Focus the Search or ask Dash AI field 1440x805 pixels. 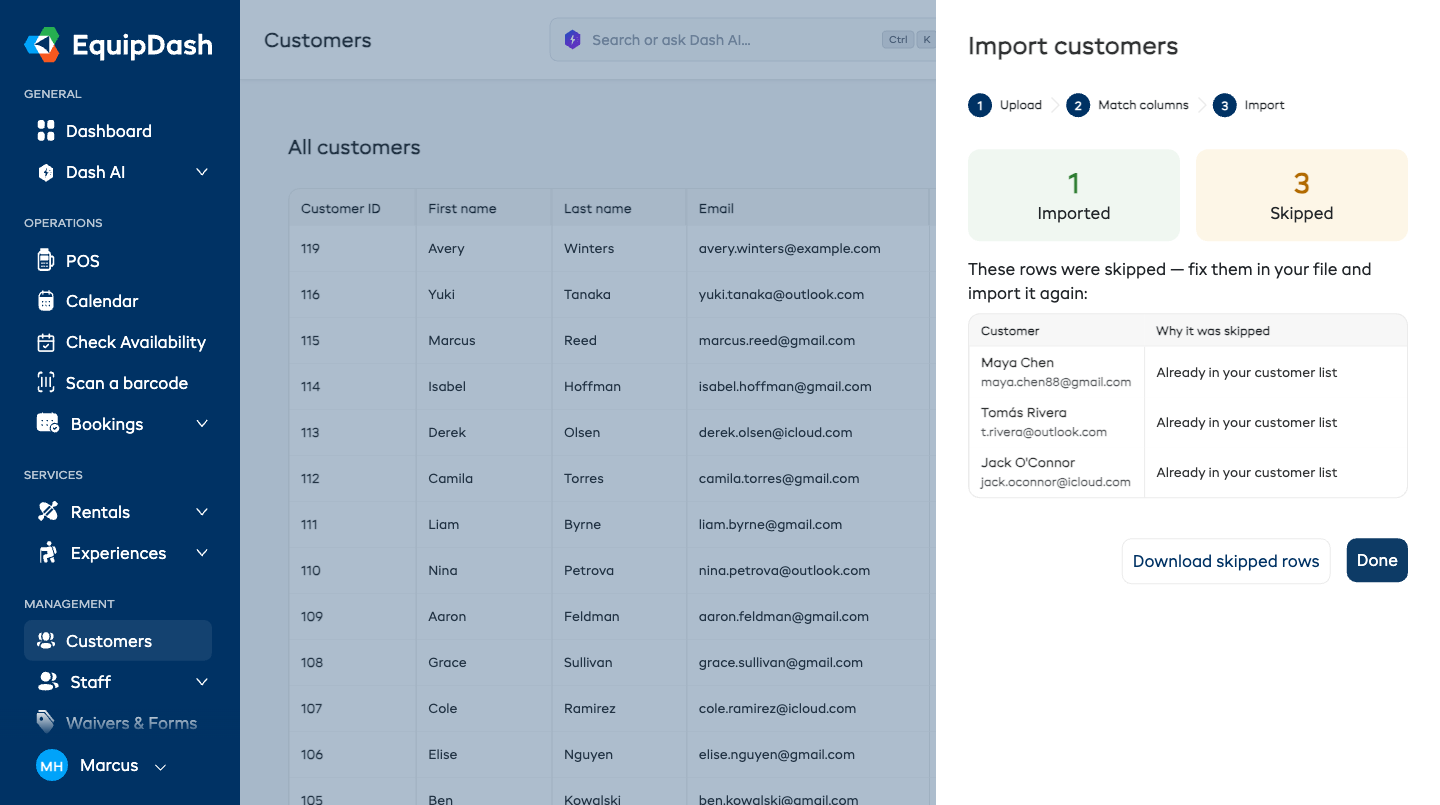pyautogui.click(x=742, y=40)
